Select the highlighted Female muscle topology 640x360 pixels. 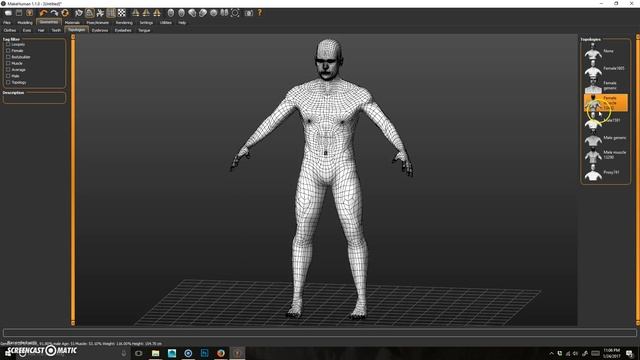click(606, 102)
